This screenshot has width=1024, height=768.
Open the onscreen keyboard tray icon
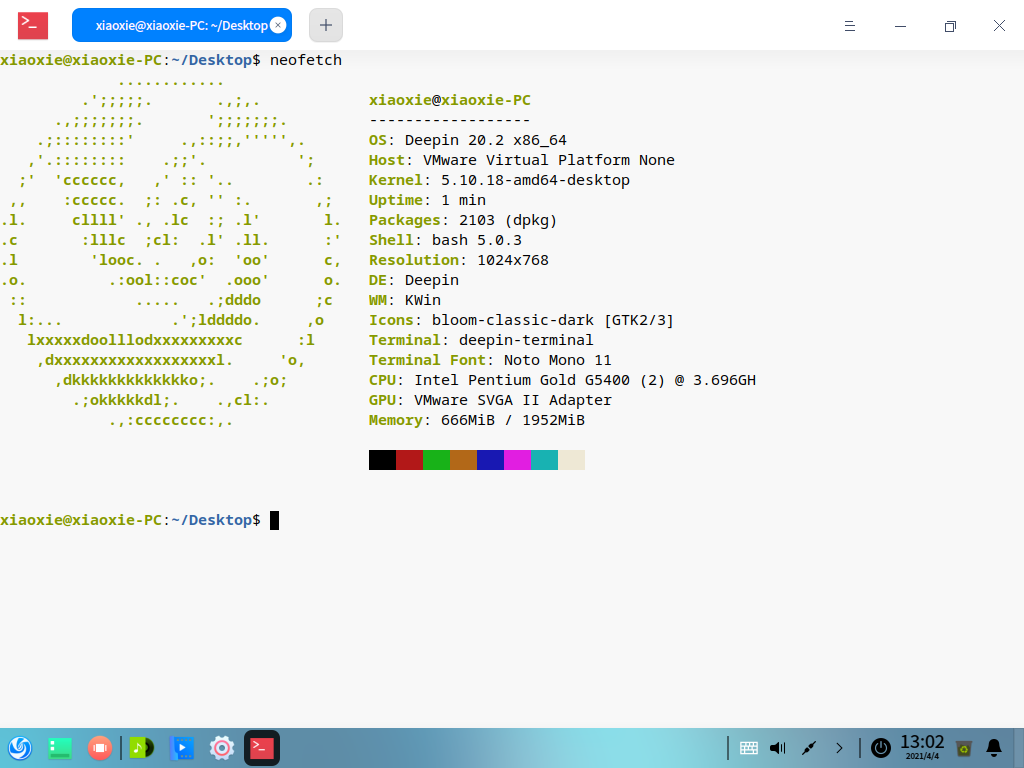click(x=749, y=747)
